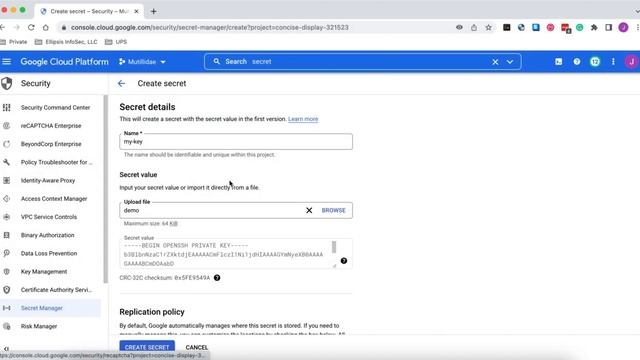The width and height of the screenshot is (640, 360).
Task: Bookmark this page with the star icon
Action: 488,28
